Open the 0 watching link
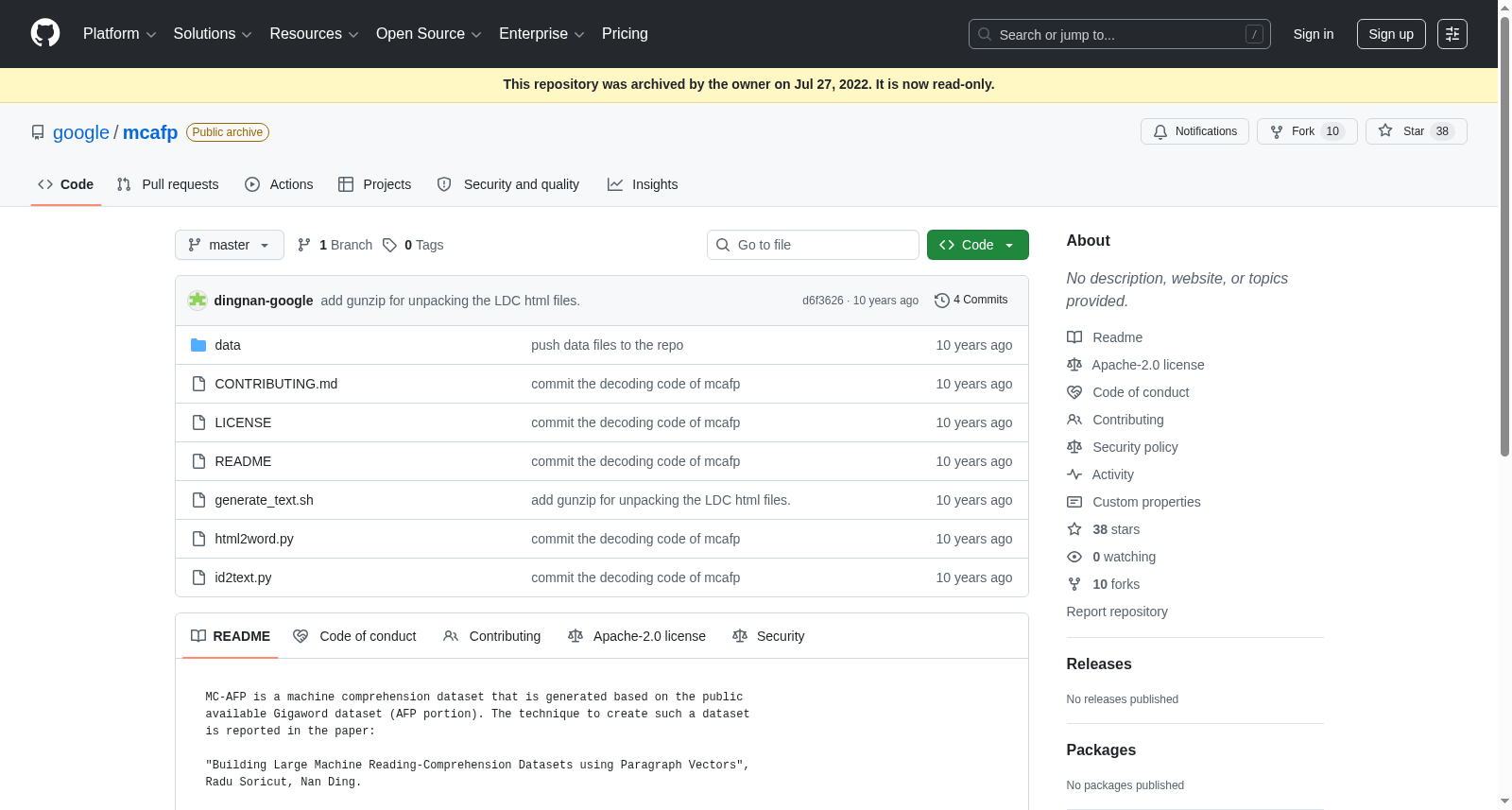Image resolution: width=1512 pixels, height=810 pixels. (1124, 557)
